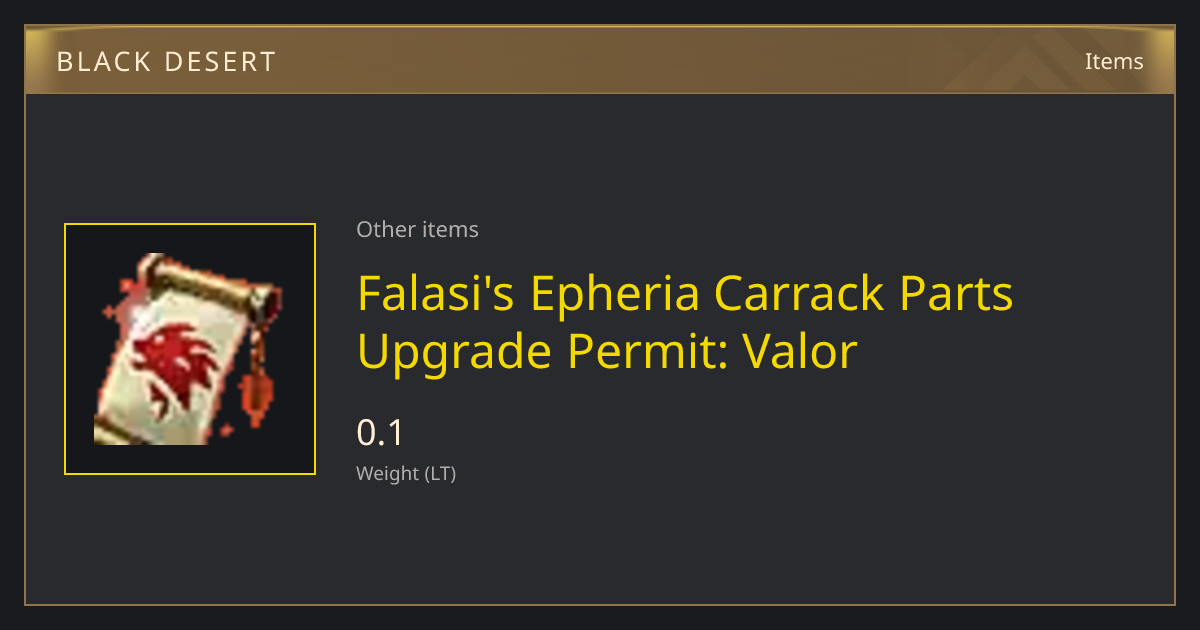Go to the Items section link
This screenshot has width=1200, height=630.
point(1114,62)
